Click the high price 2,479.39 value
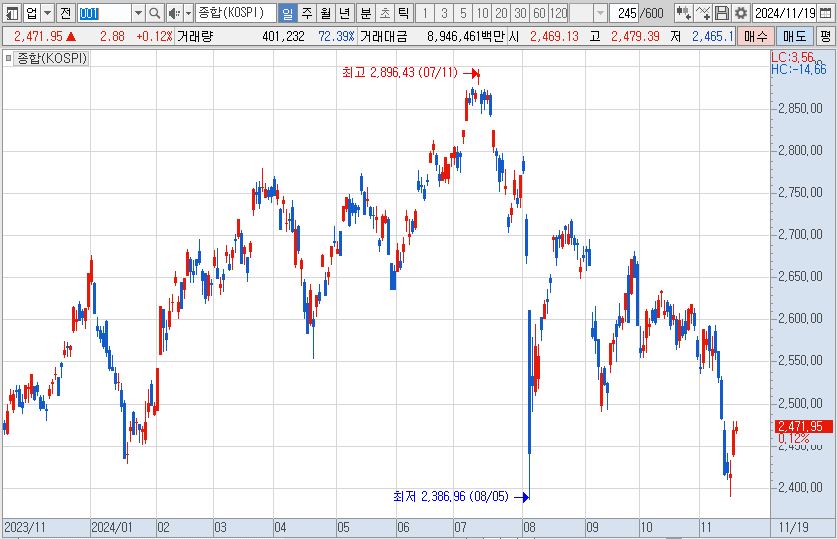The height and width of the screenshot is (539, 837). pos(635,36)
